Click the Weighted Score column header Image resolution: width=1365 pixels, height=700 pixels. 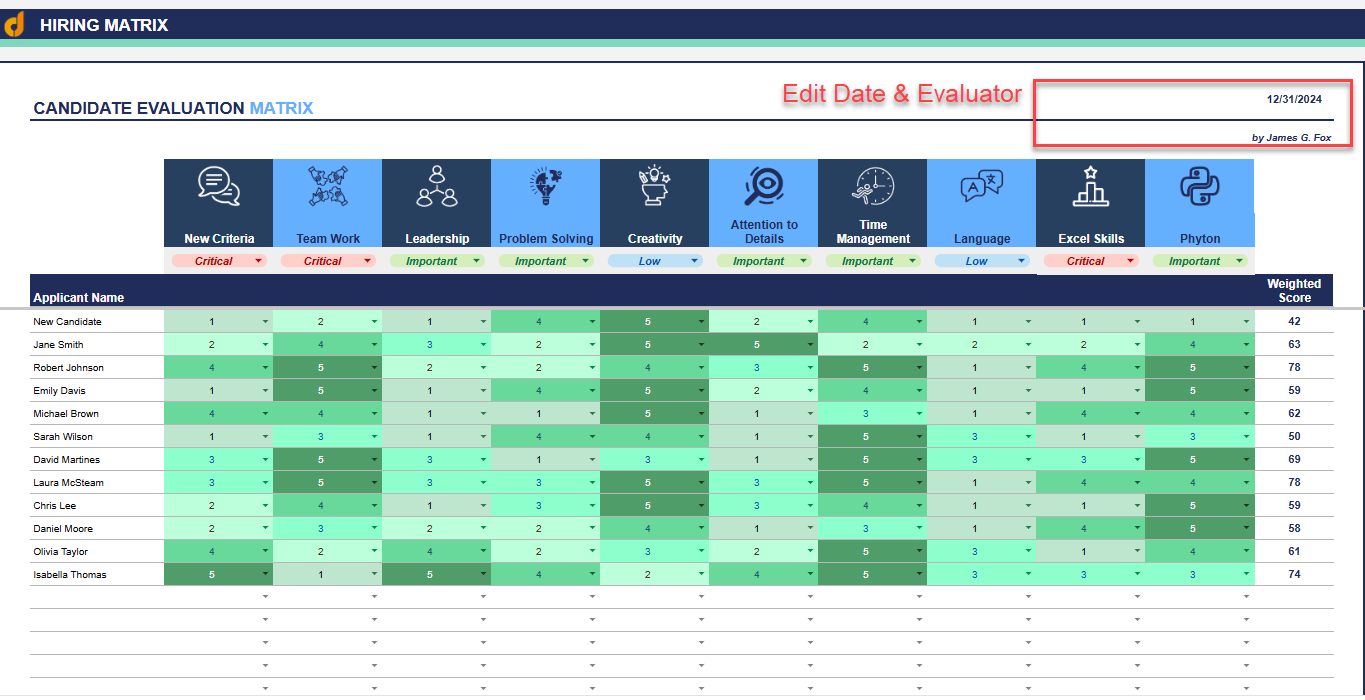click(1293, 290)
